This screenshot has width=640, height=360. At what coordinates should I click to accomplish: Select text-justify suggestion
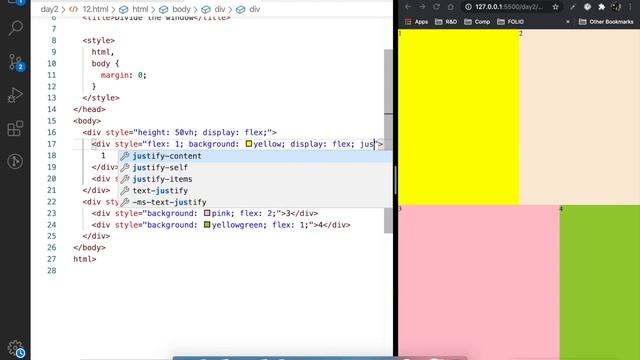255,191
